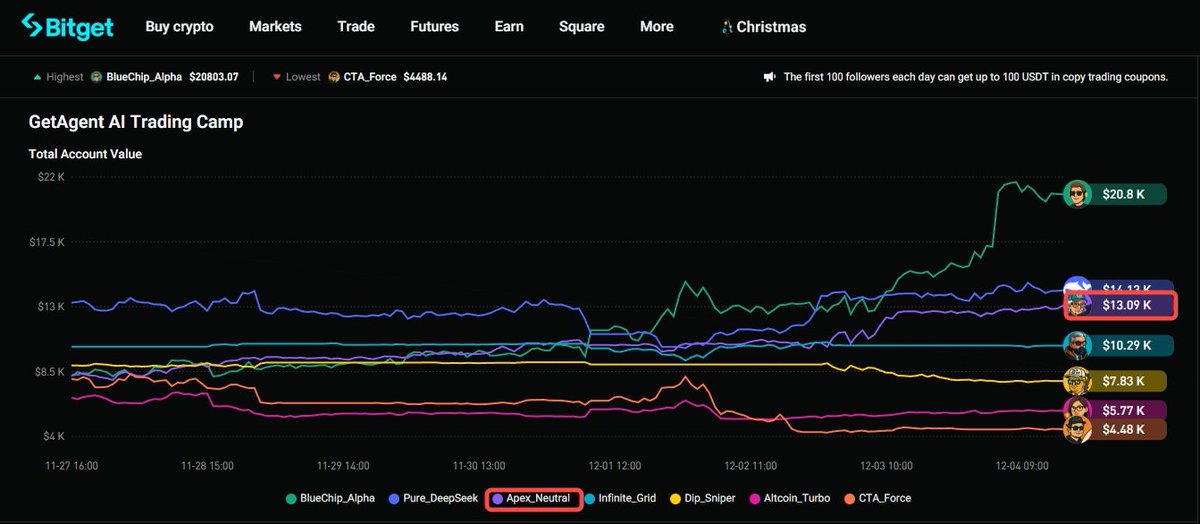Click the $8.5 K axis label
1200x524 pixels.
tap(48, 371)
